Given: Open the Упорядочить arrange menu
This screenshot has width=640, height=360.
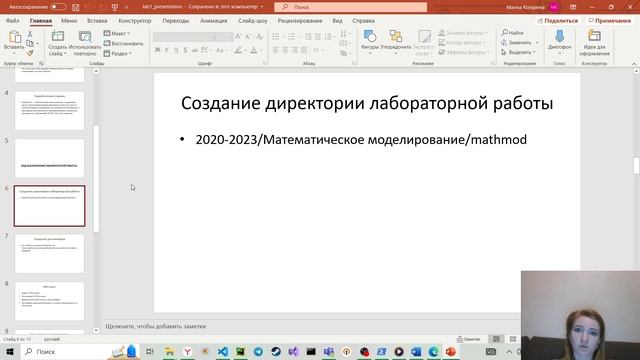Looking at the screenshot, I should click(396, 41).
